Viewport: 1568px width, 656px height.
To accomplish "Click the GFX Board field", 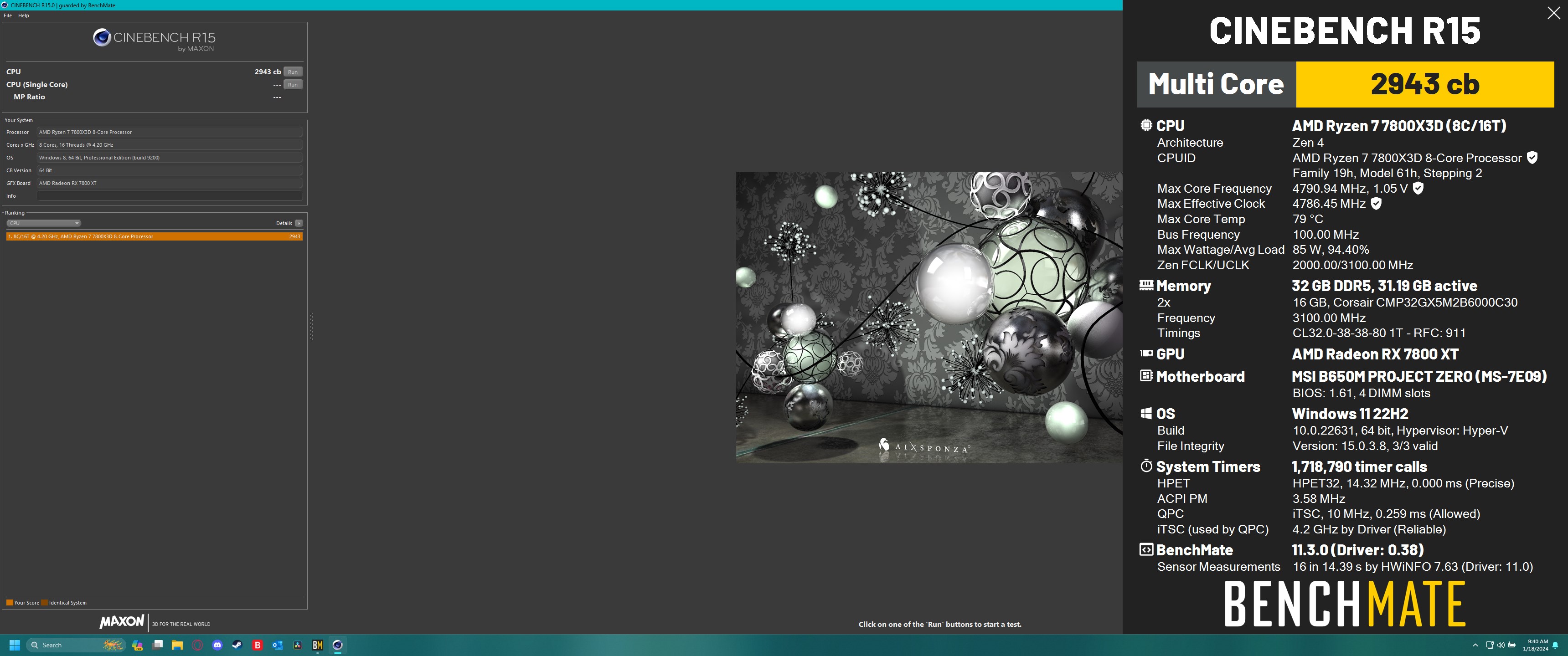I will click(x=170, y=183).
